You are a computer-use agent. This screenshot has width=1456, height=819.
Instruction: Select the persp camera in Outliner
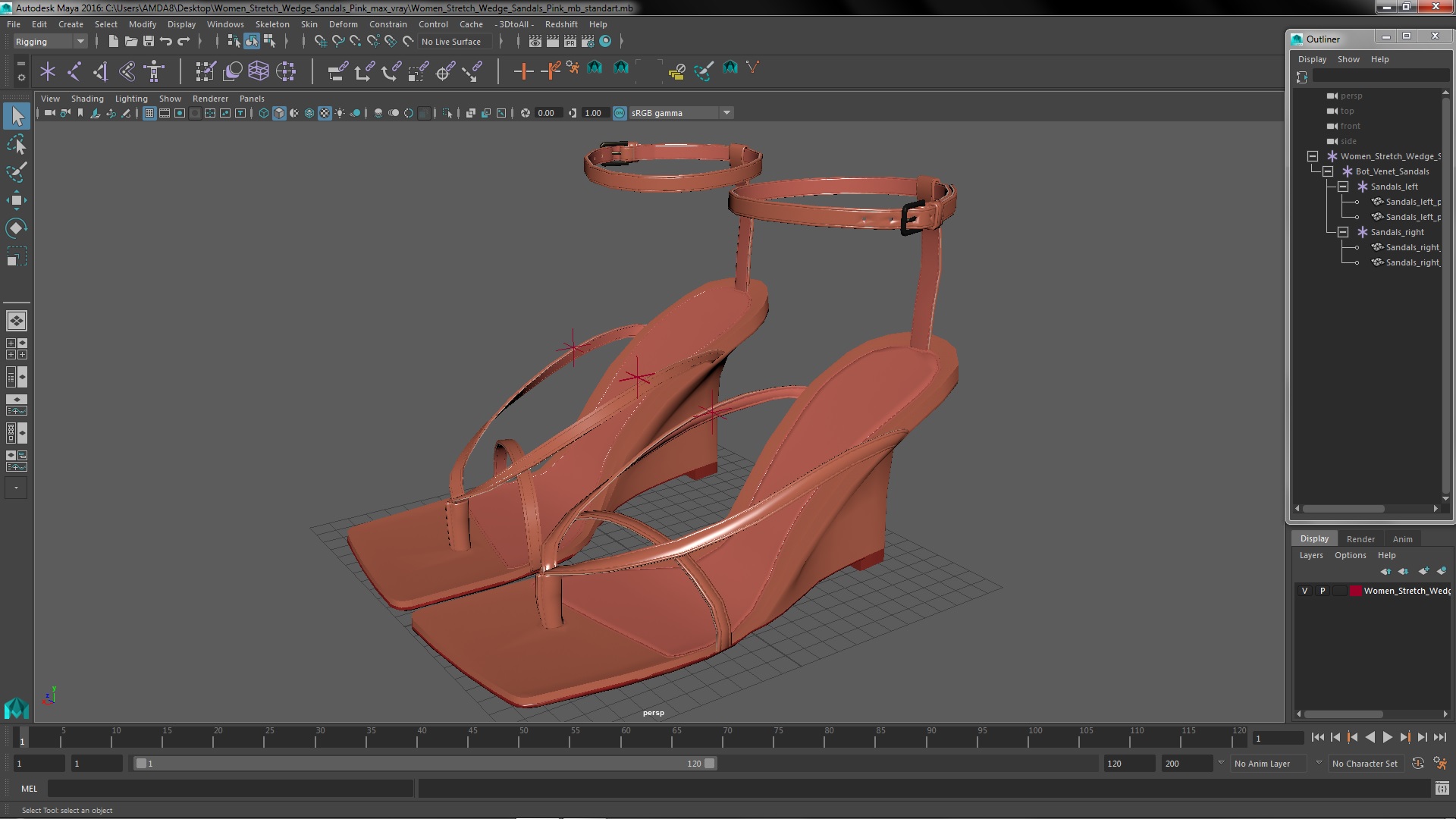(1351, 96)
